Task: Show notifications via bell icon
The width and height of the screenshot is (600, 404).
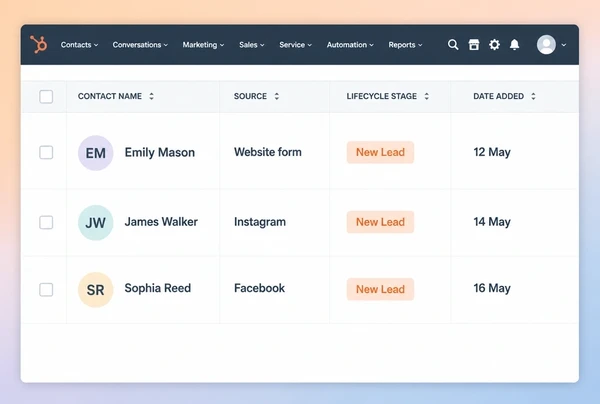Action: click(x=515, y=45)
